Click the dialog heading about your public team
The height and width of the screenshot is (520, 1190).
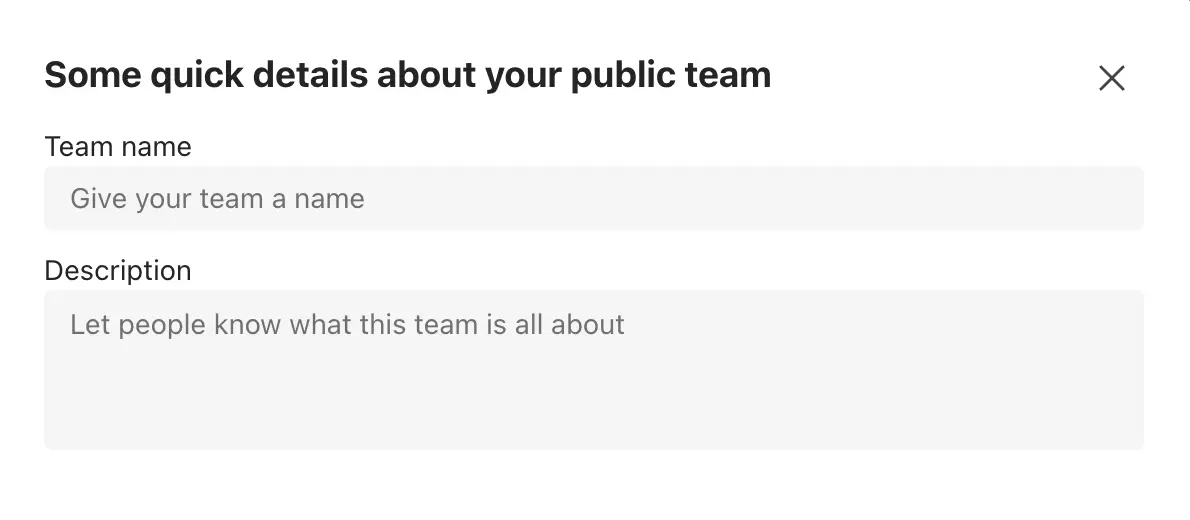click(x=407, y=75)
